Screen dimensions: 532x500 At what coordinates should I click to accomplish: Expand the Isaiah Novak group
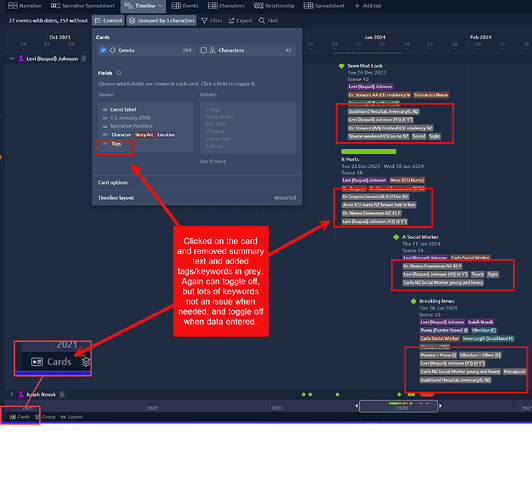[12, 394]
